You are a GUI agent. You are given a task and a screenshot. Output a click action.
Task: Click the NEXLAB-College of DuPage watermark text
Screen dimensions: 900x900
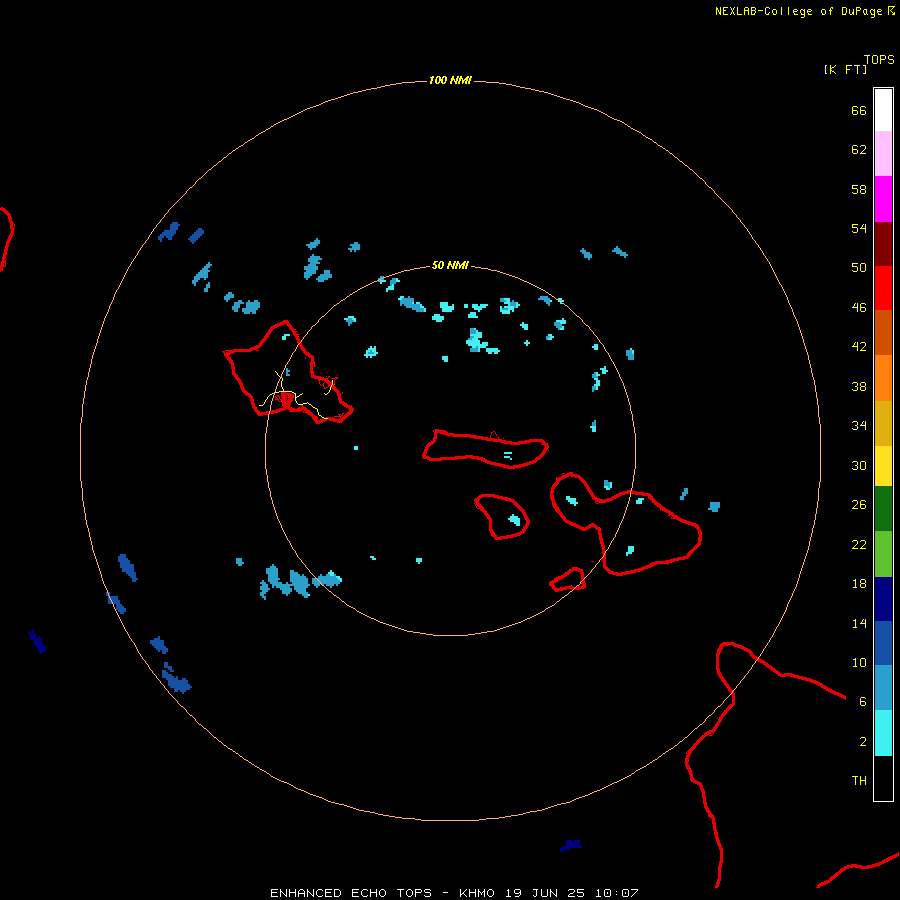point(804,11)
